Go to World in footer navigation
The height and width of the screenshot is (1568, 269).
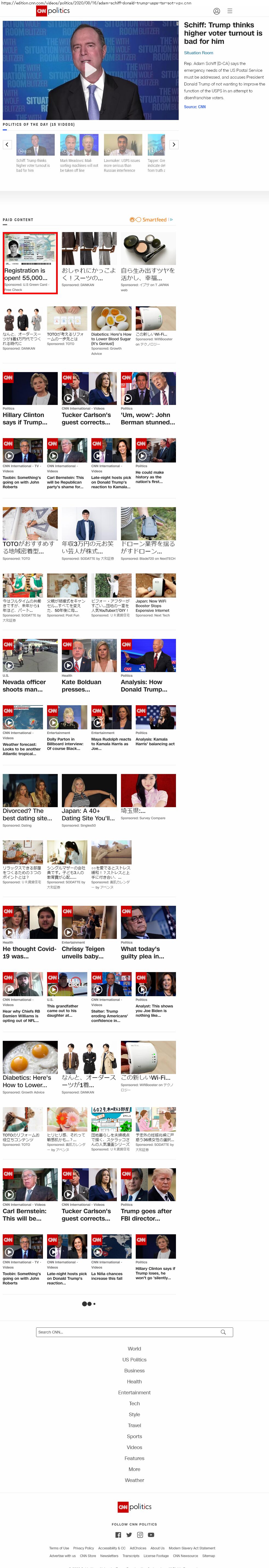tap(135, 1348)
